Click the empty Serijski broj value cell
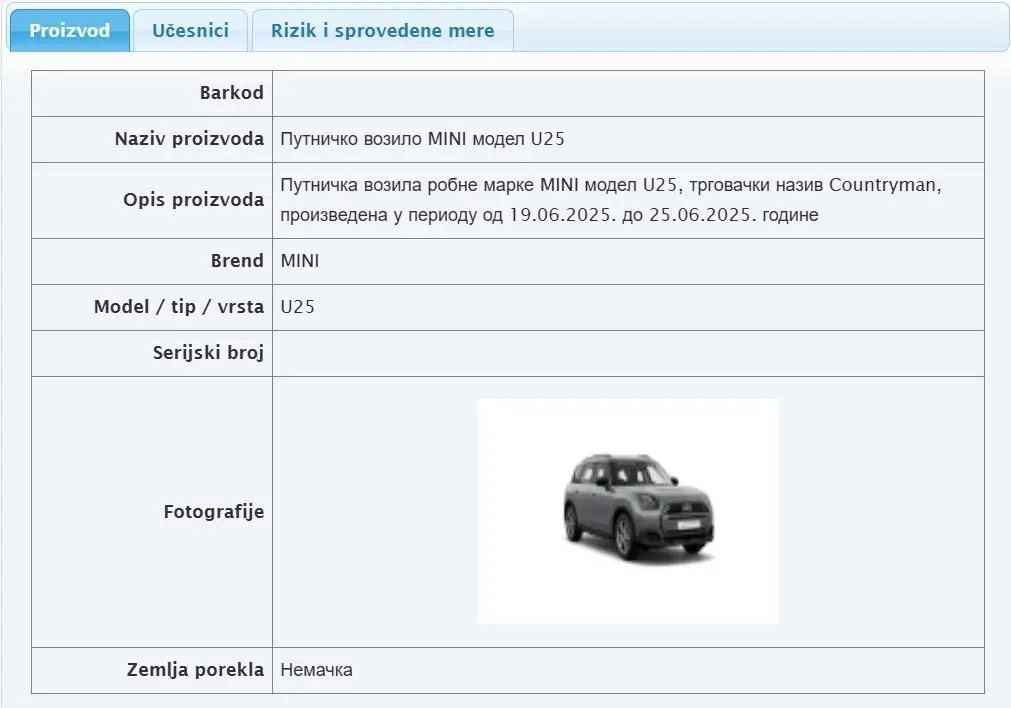 click(627, 353)
